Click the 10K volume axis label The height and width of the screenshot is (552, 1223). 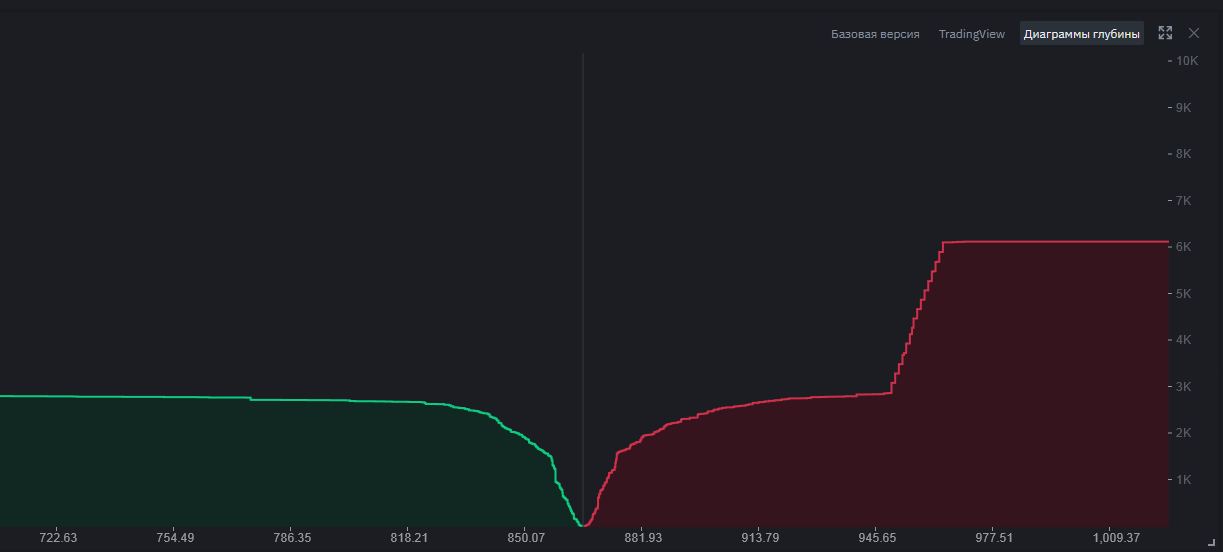[x=1187, y=61]
